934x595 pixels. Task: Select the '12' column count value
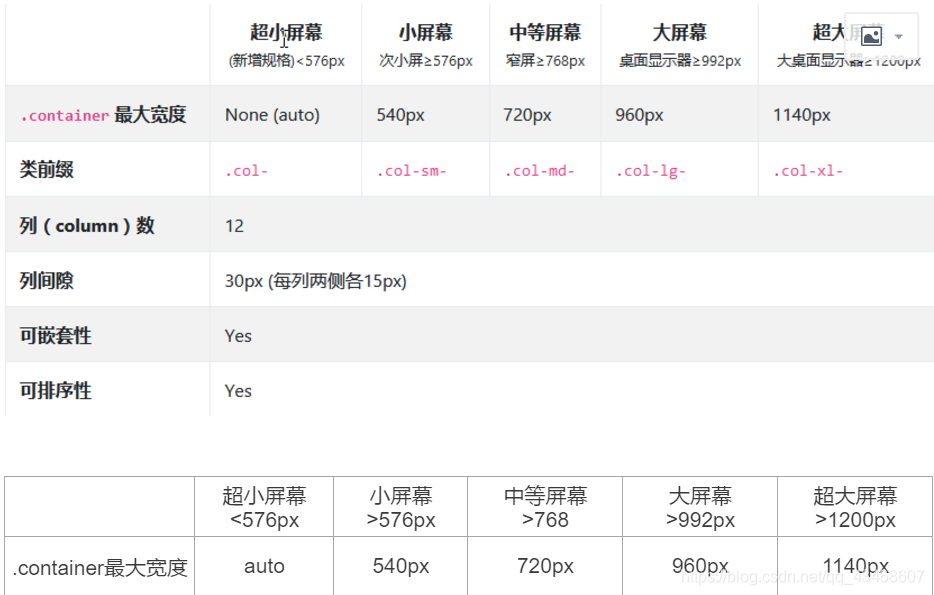(234, 226)
